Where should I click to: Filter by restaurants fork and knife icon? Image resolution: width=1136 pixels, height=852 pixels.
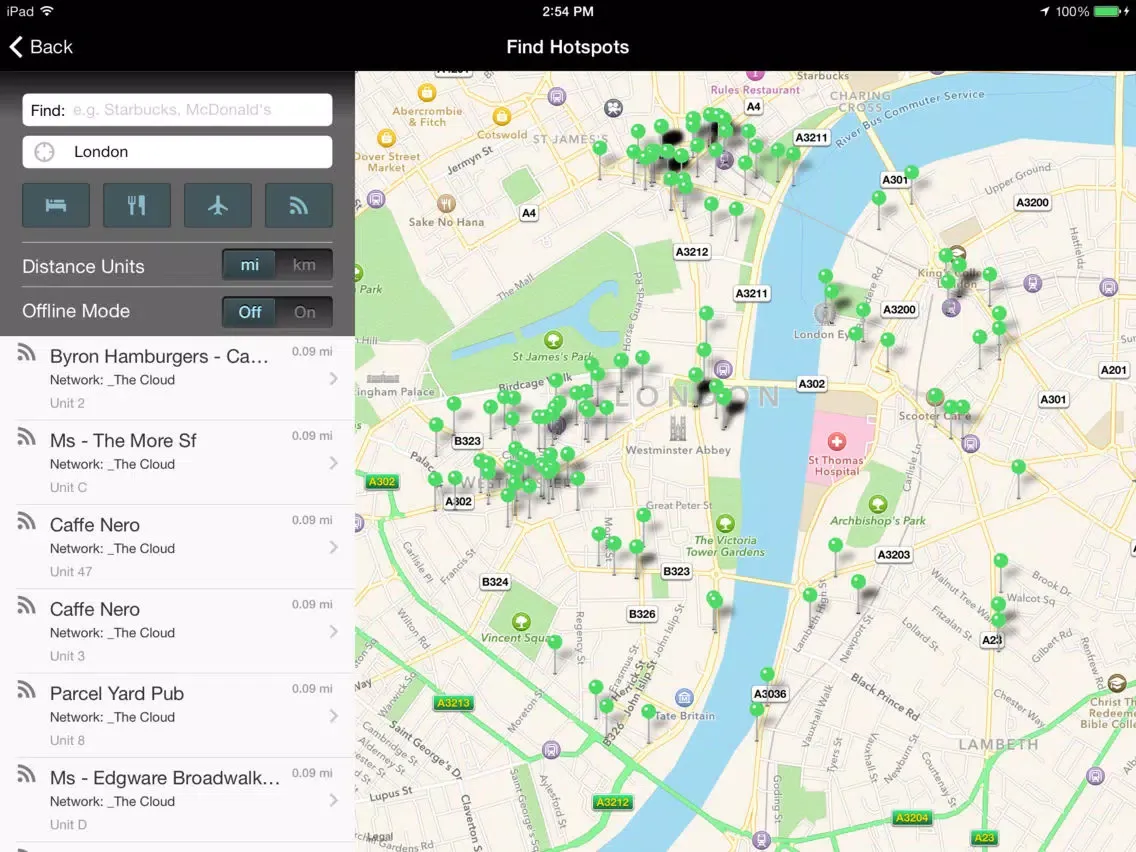(137, 206)
